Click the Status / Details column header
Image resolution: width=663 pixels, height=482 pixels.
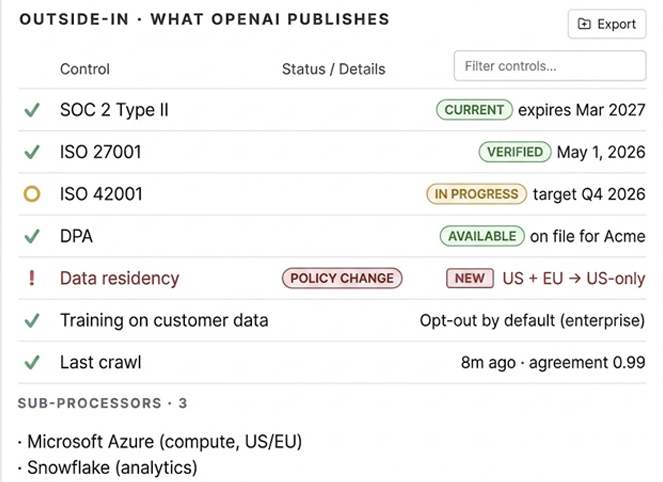click(x=334, y=69)
